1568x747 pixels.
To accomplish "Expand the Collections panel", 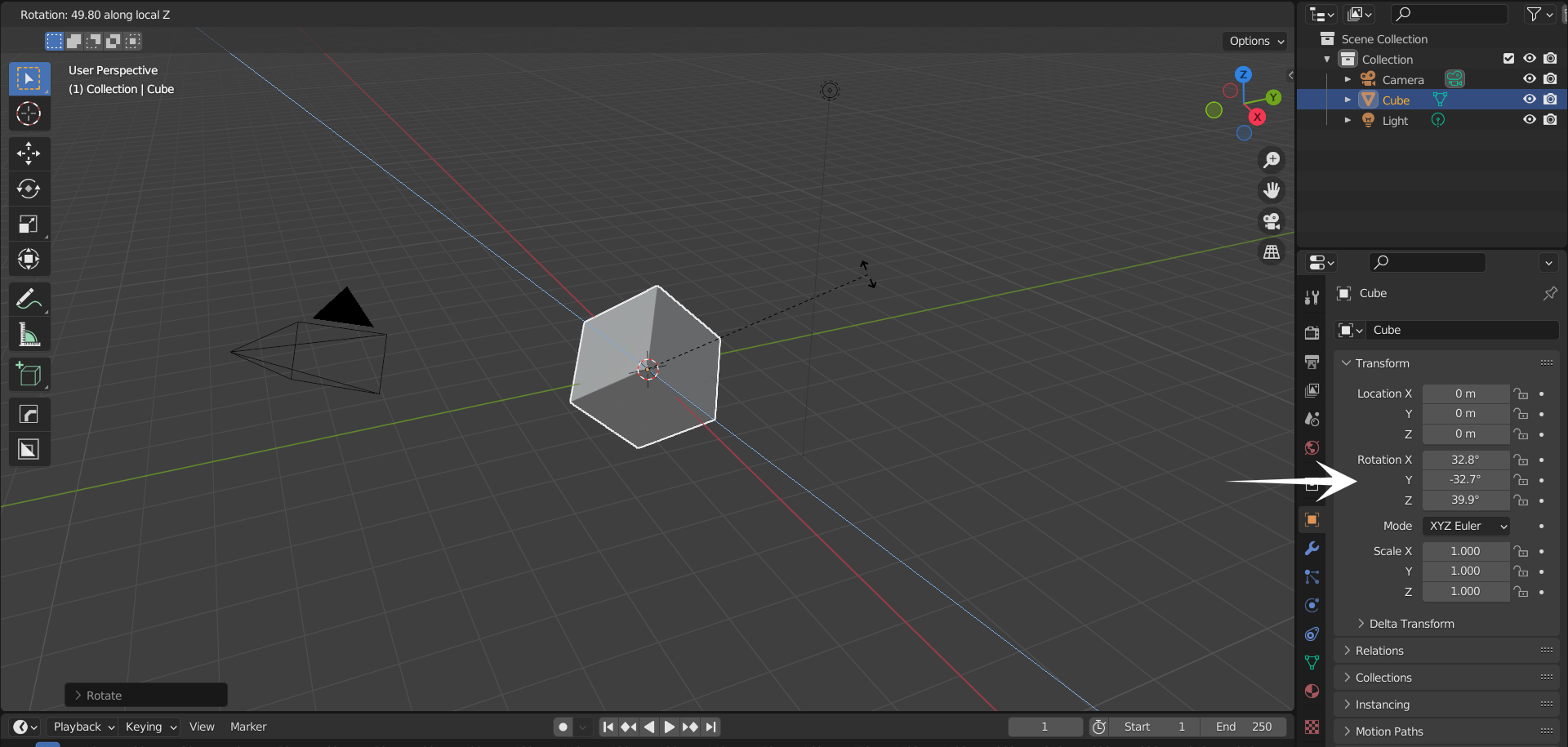I will (x=1446, y=678).
